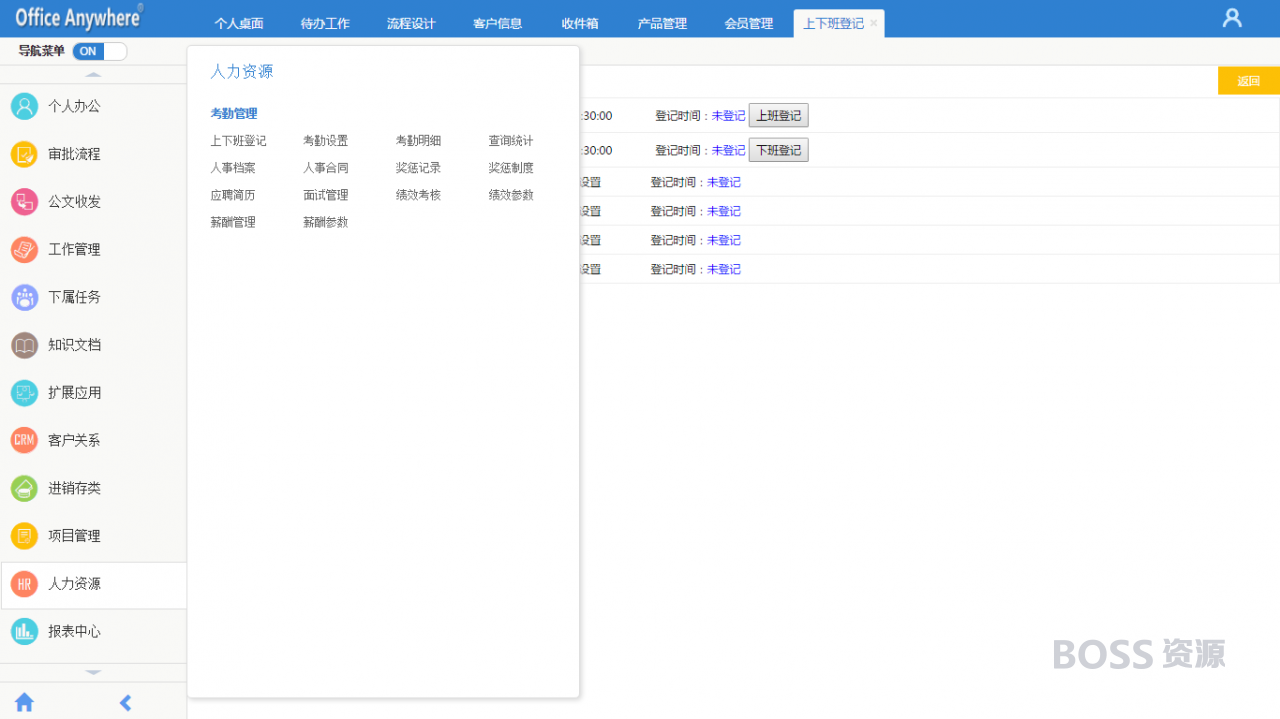The width and height of the screenshot is (1280, 719).
Task: Click 未登记 beside 下班登记 button
Action: click(728, 150)
